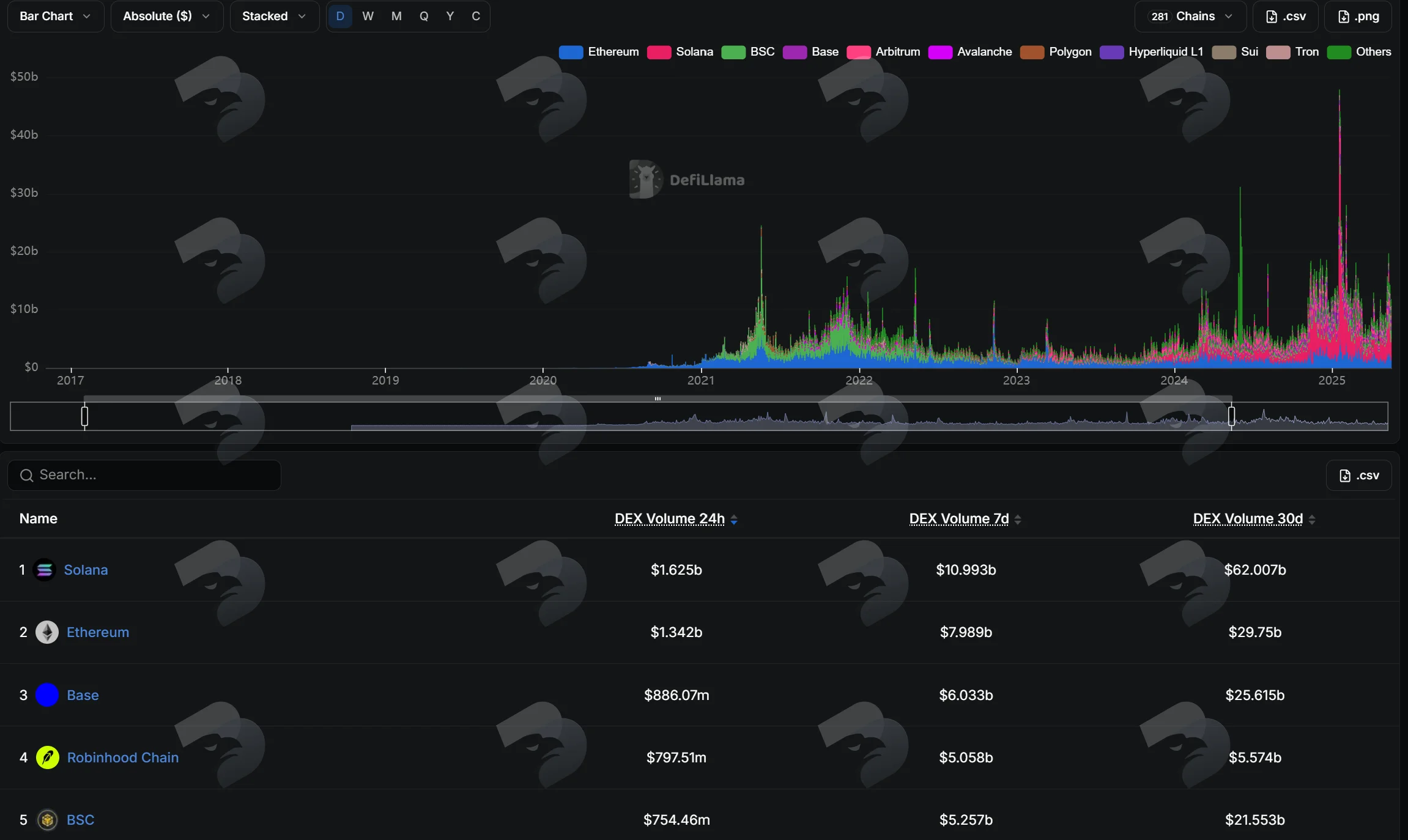Image resolution: width=1408 pixels, height=840 pixels.
Task: Click the Base chain blue circle icon
Action: pyautogui.click(x=47, y=695)
